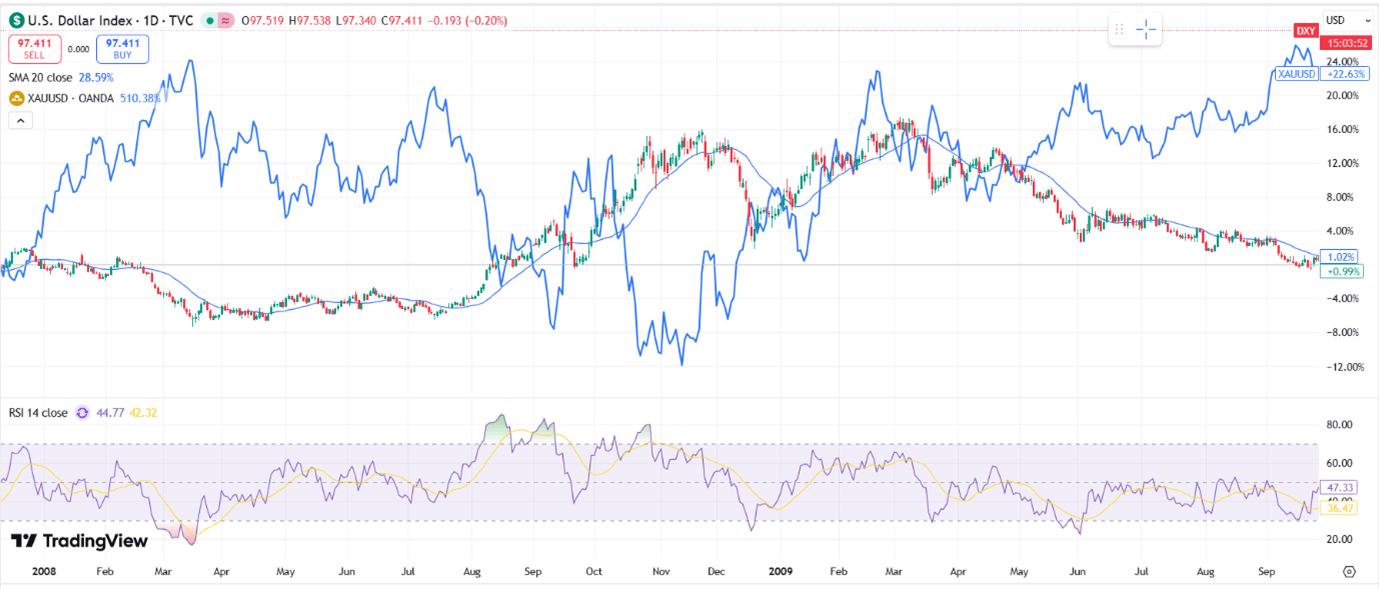Image resolution: width=1379 pixels, height=589 pixels.
Task: Click the drag-handle dots on the floating widget
Action: [1119, 29]
